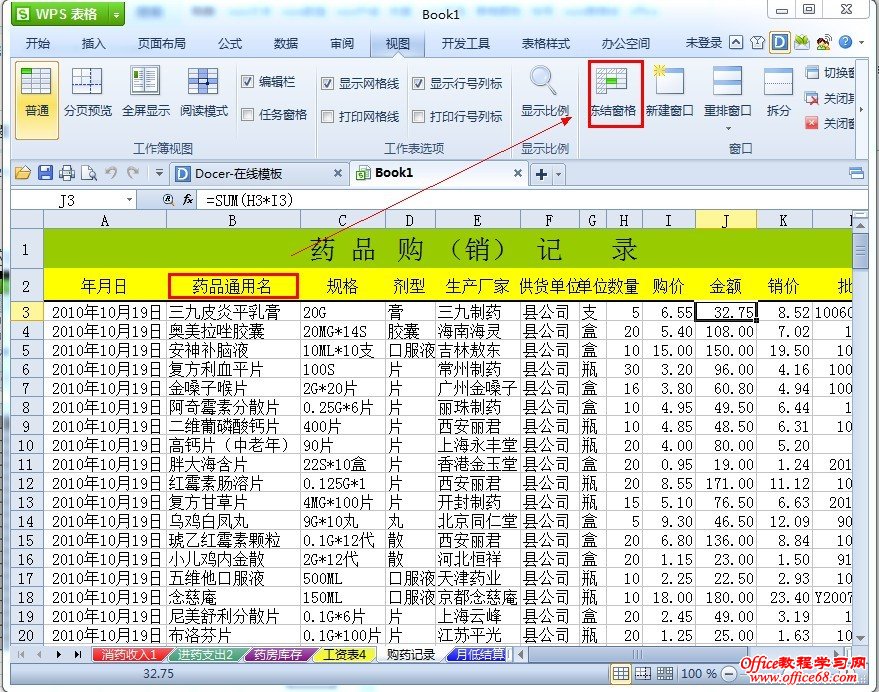
Task: Open the 公式 ribbon tab
Action: (230, 43)
